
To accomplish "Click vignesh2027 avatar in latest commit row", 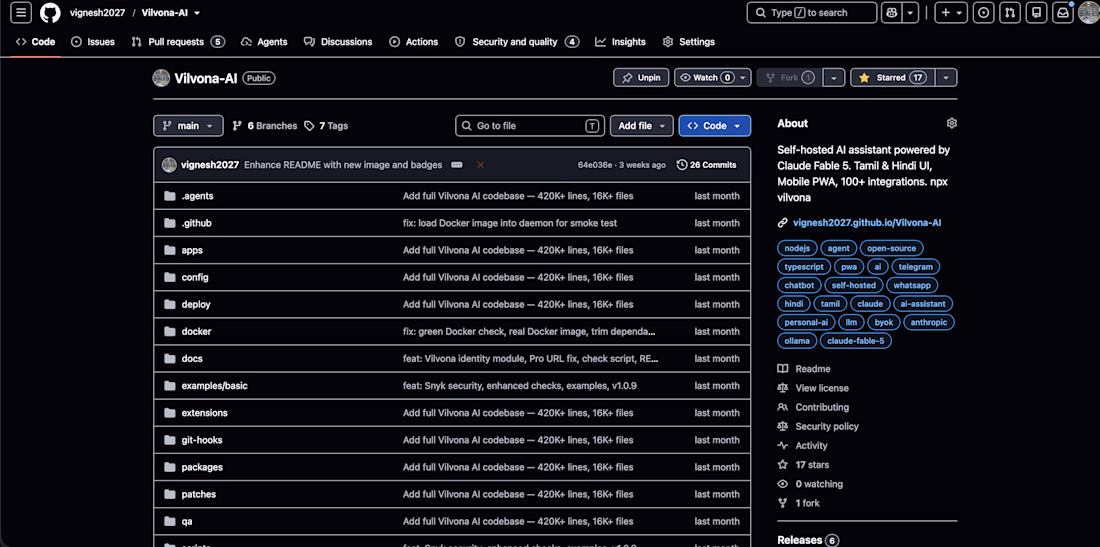I will pyautogui.click(x=169, y=165).
